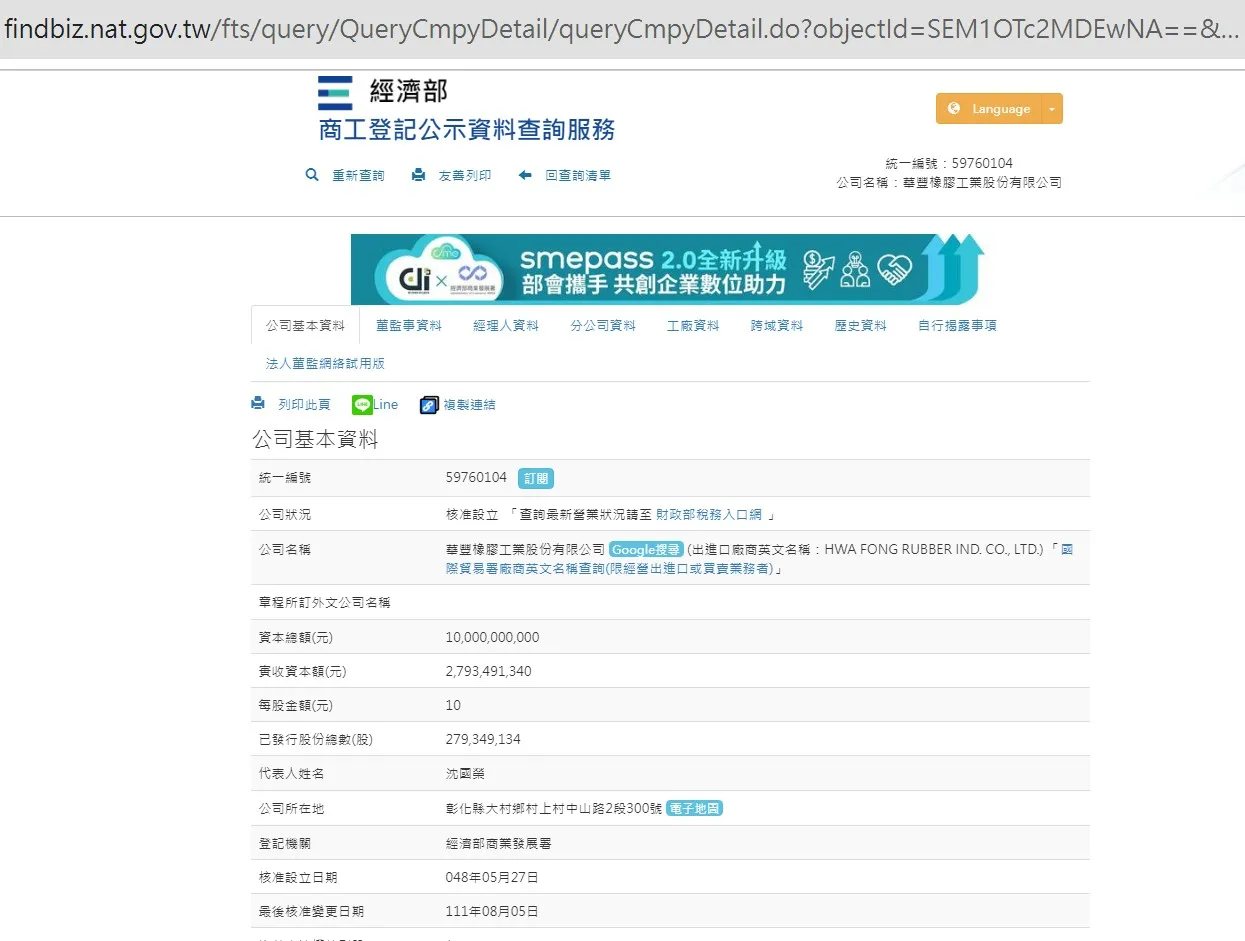Click the Google搜尋 button
The width and height of the screenshot is (1245, 941).
(x=646, y=549)
